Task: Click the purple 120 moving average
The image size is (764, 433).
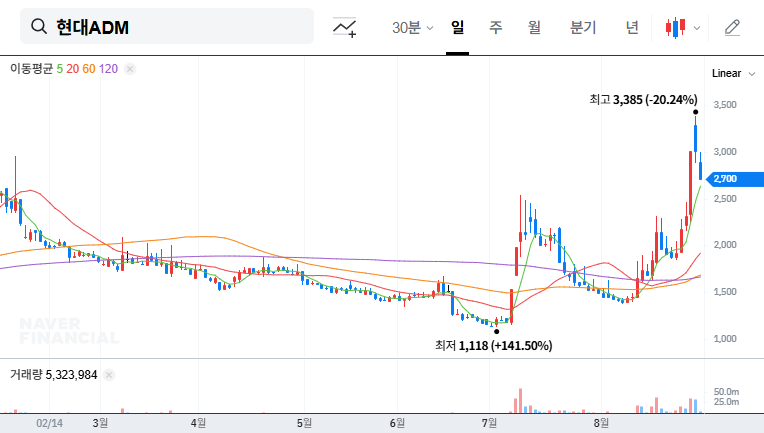Action: click(108, 69)
